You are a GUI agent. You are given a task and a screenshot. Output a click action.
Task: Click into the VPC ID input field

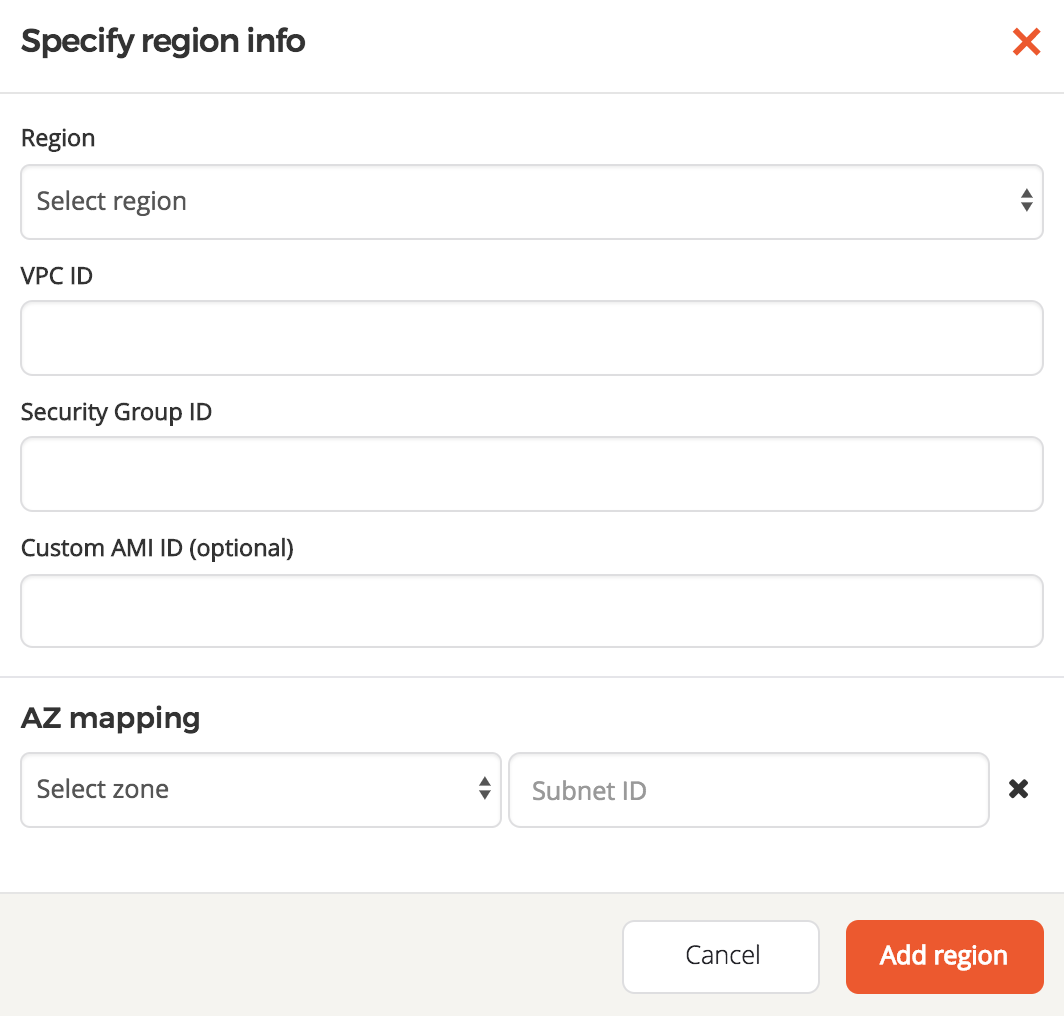531,337
